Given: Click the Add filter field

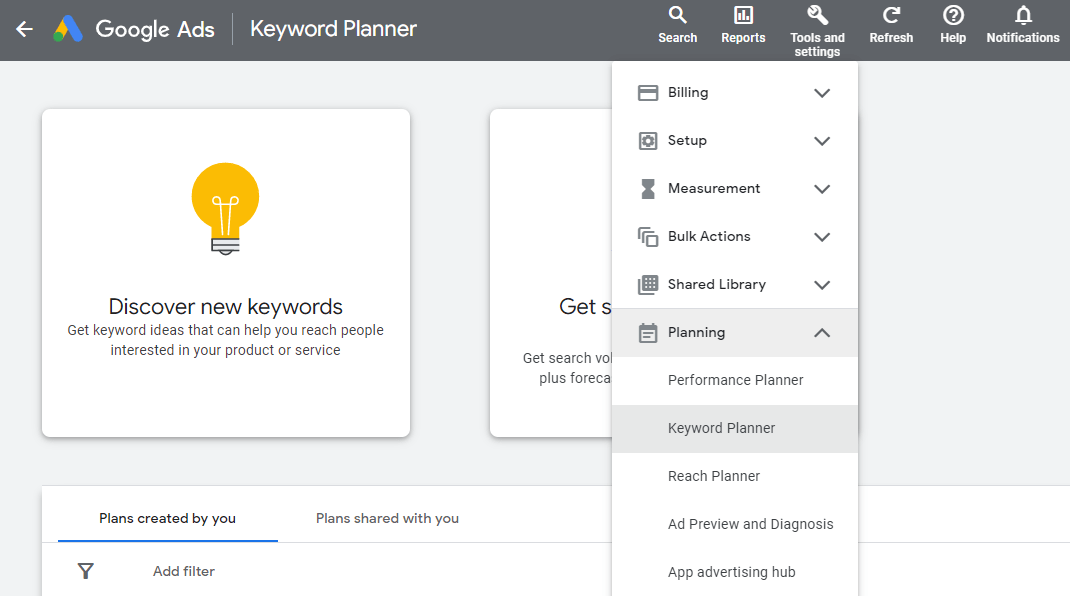Looking at the screenshot, I should point(184,571).
